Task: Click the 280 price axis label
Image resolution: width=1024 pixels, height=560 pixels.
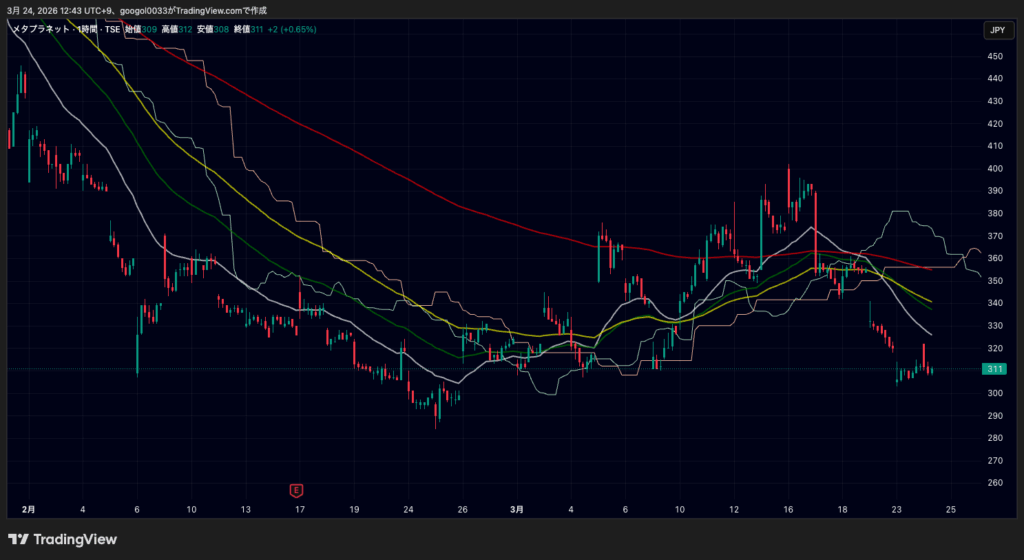Action: pyautogui.click(x=995, y=439)
